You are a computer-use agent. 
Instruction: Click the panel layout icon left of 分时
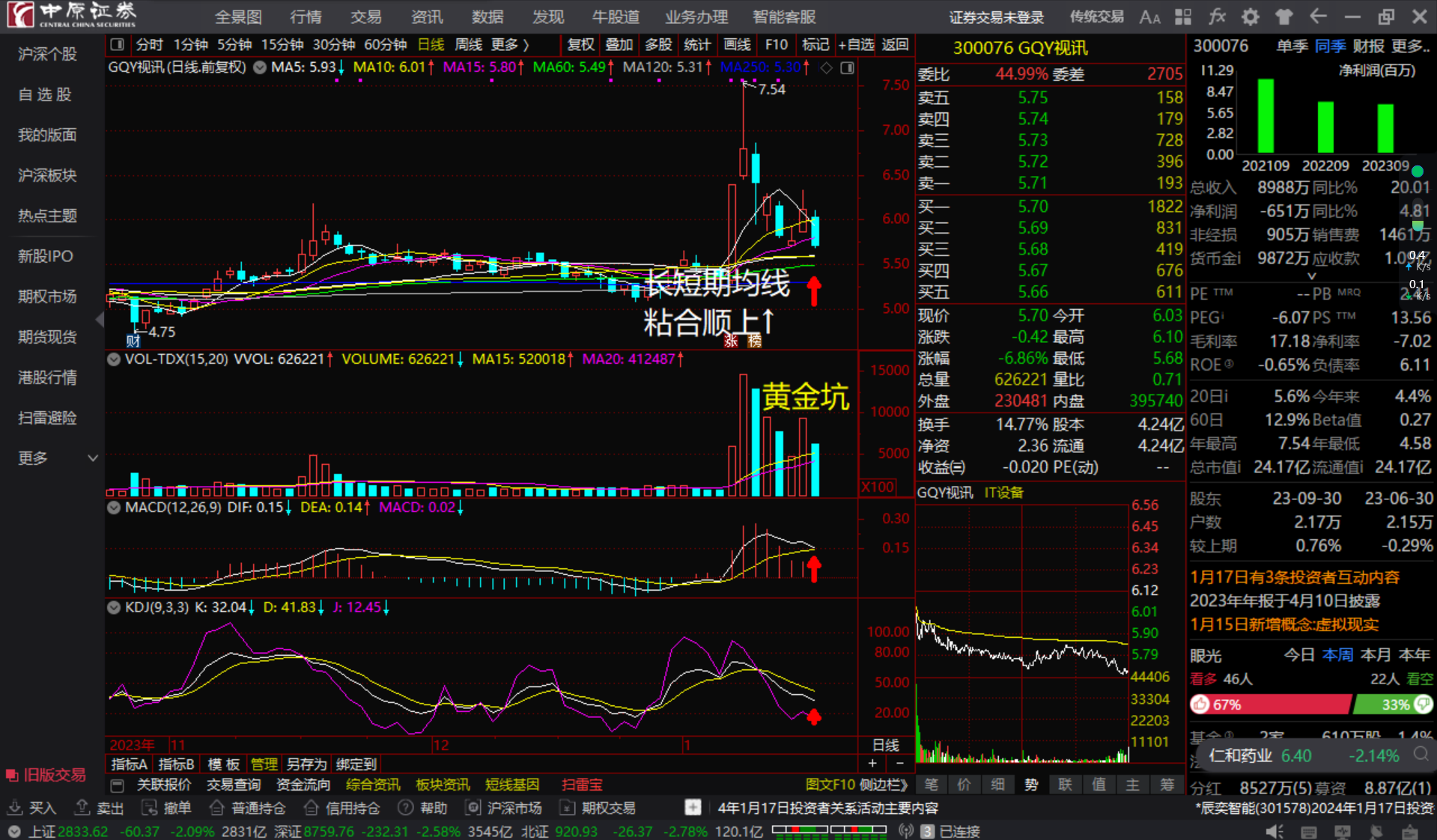click(117, 45)
